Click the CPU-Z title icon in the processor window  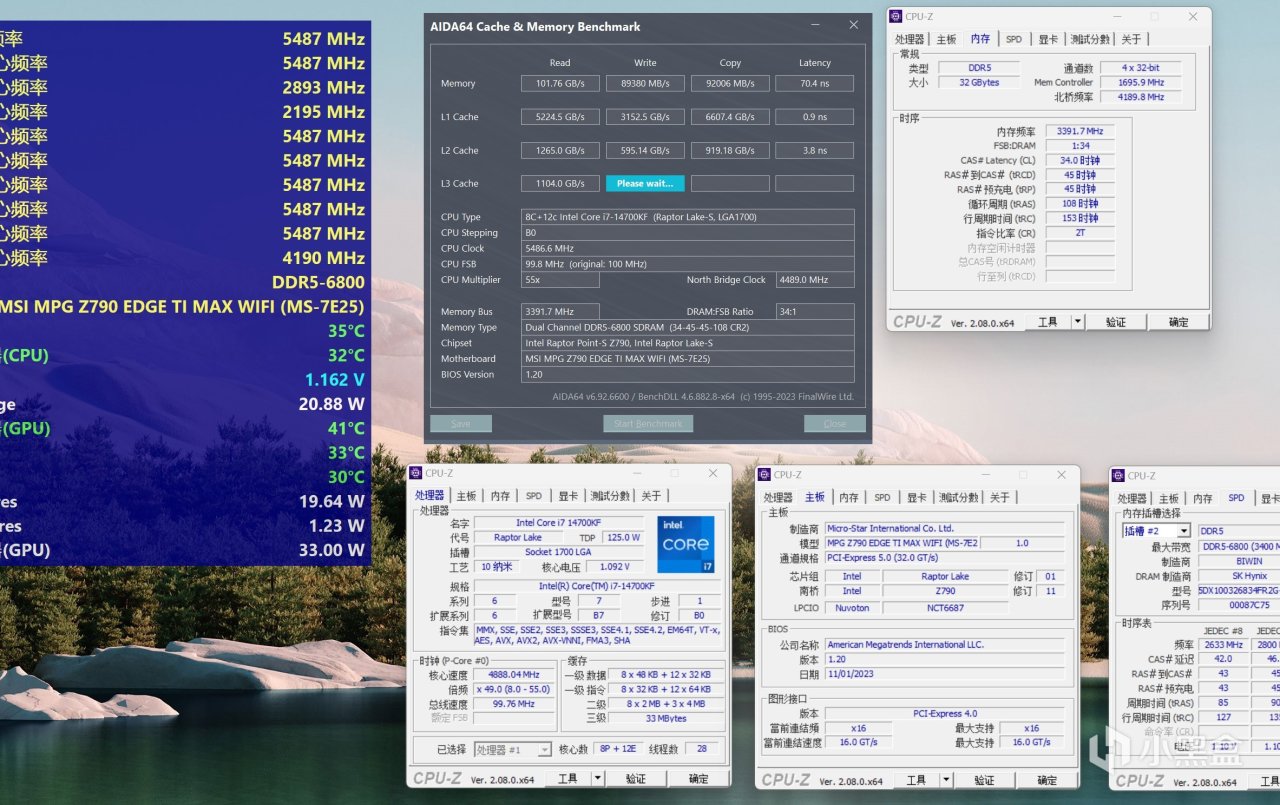tap(417, 473)
